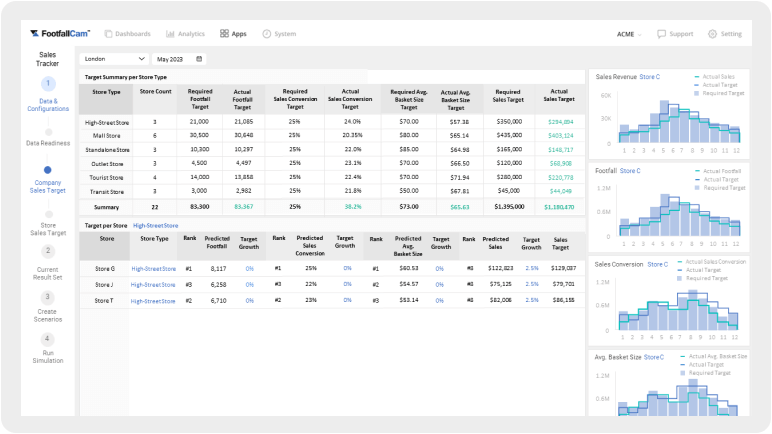Go to Company Sales Target step

[48, 187]
